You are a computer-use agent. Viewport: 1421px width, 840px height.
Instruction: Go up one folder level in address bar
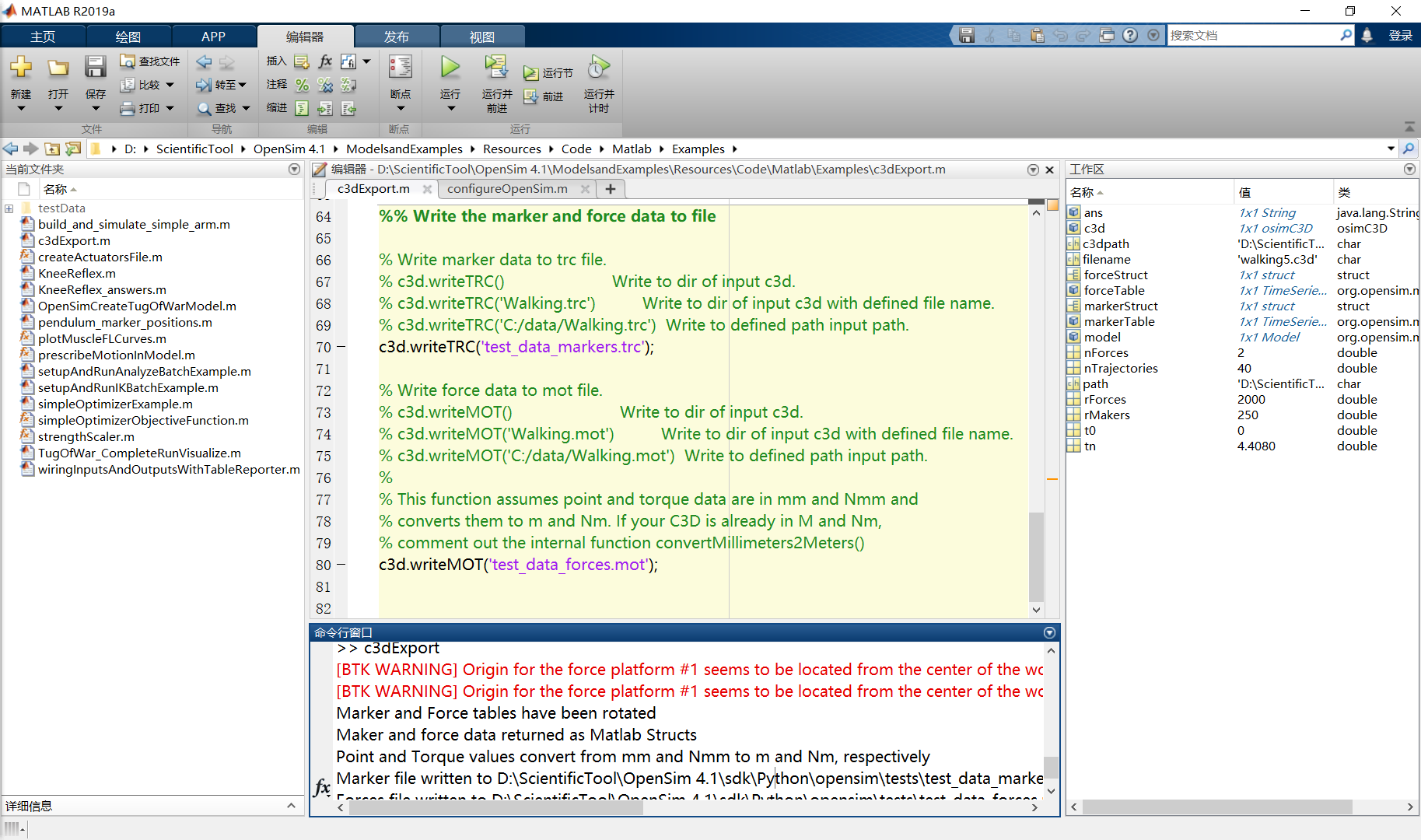52,149
